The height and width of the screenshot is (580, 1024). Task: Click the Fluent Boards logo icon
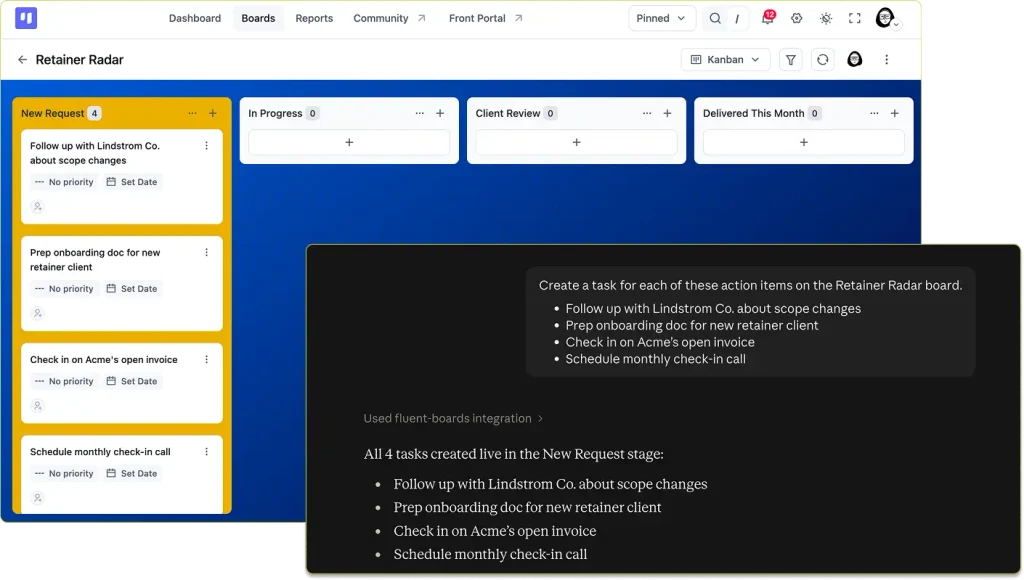click(26, 18)
